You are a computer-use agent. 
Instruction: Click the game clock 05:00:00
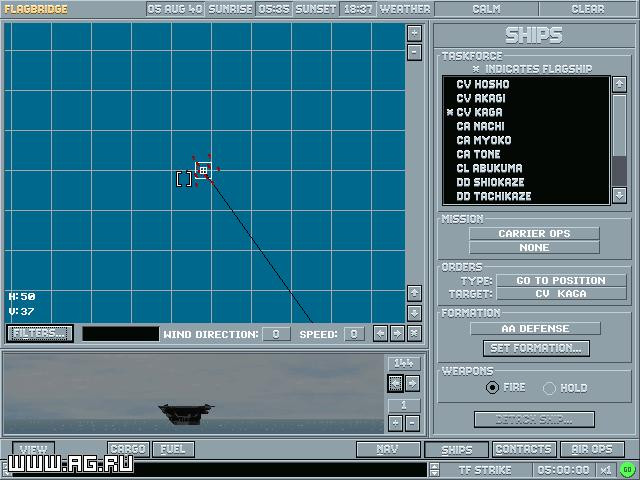click(563, 470)
